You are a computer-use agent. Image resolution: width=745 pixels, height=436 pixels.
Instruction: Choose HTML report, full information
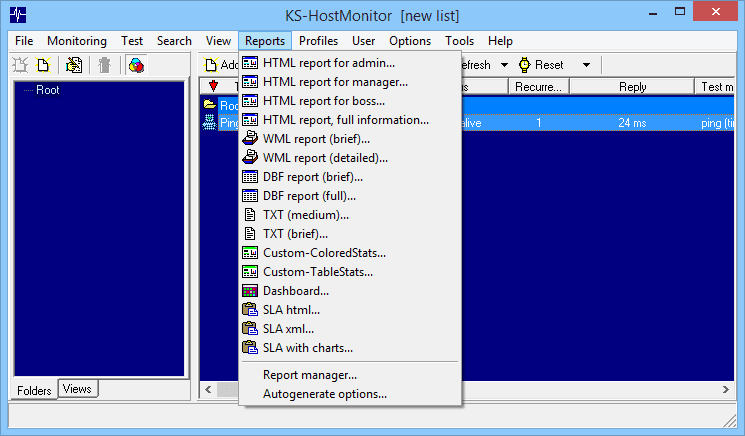pyautogui.click(x=350, y=120)
